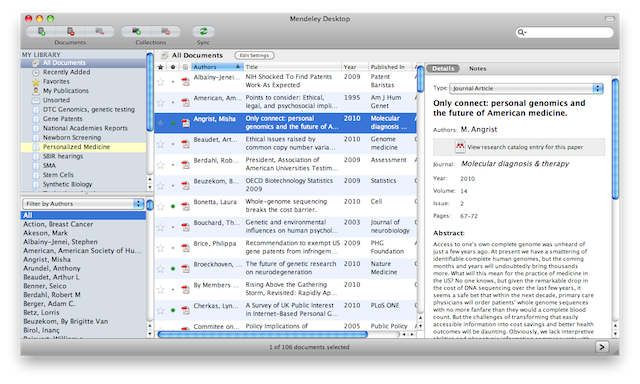Click the search magnifier icon
The height and width of the screenshot is (384, 640).
pyautogui.click(x=522, y=32)
